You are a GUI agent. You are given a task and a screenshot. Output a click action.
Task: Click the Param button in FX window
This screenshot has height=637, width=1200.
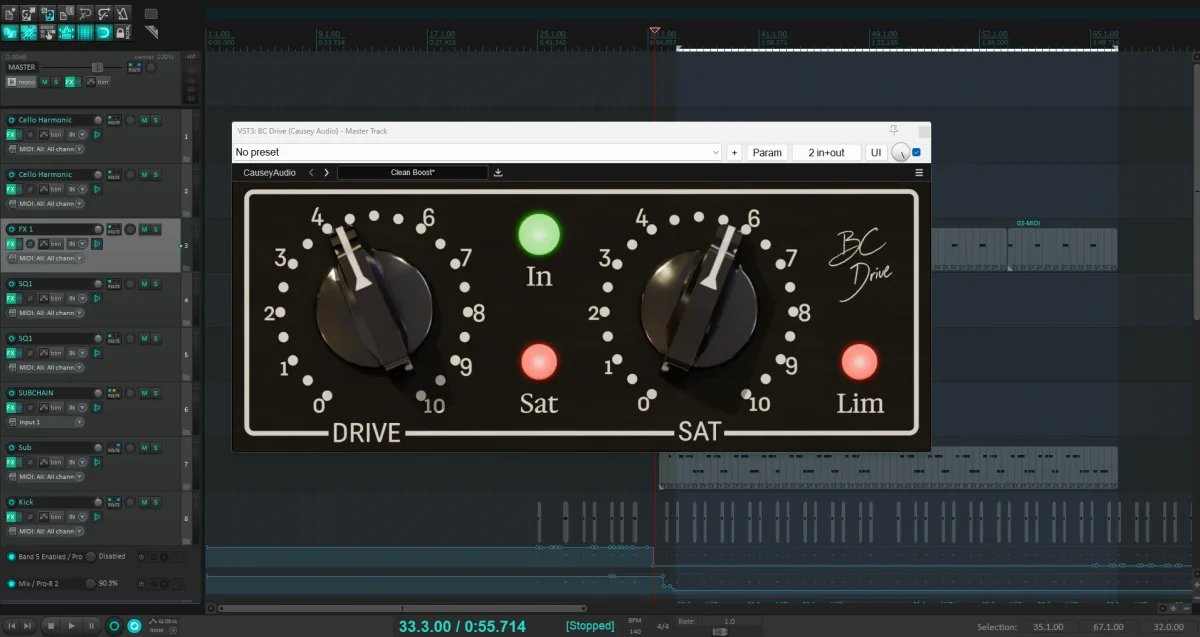click(x=767, y=152)
